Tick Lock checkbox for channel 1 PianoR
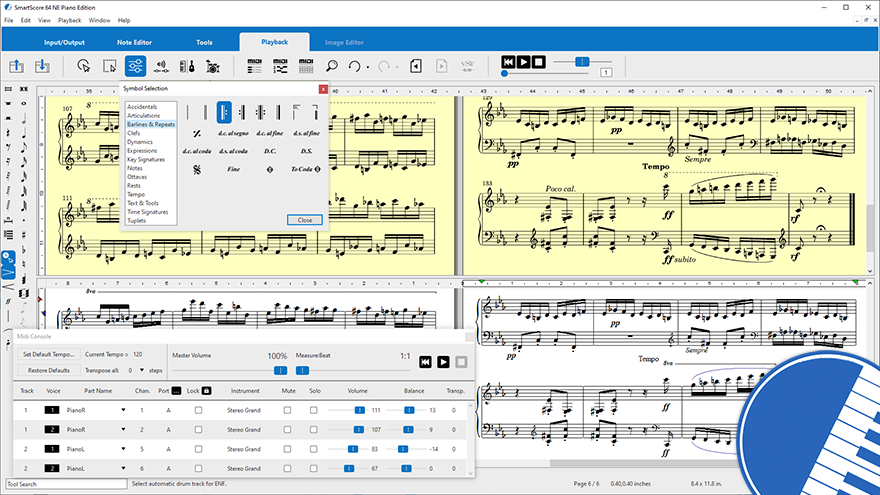 click(198, 410)
